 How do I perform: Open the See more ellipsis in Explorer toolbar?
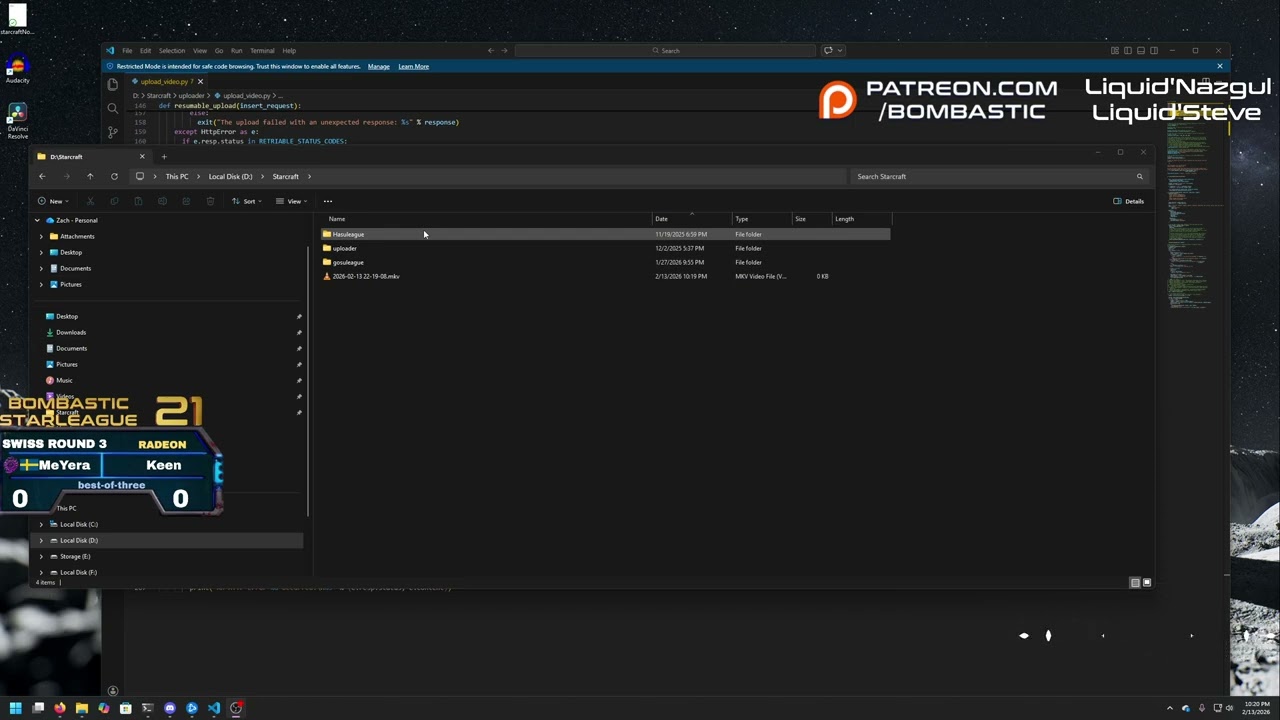click(328, 201)
